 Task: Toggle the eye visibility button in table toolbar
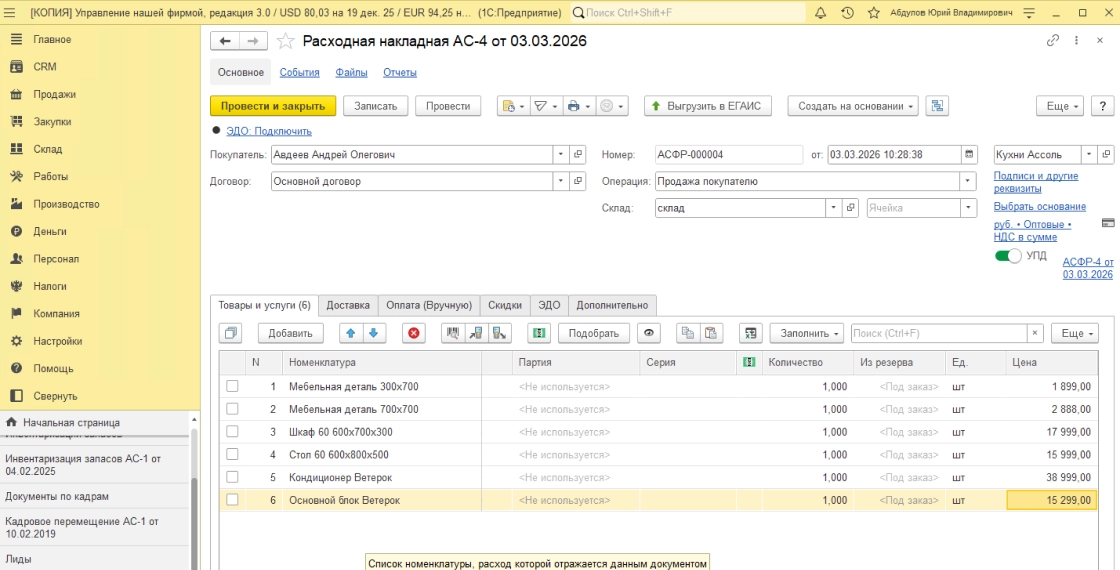click(649, 333)
